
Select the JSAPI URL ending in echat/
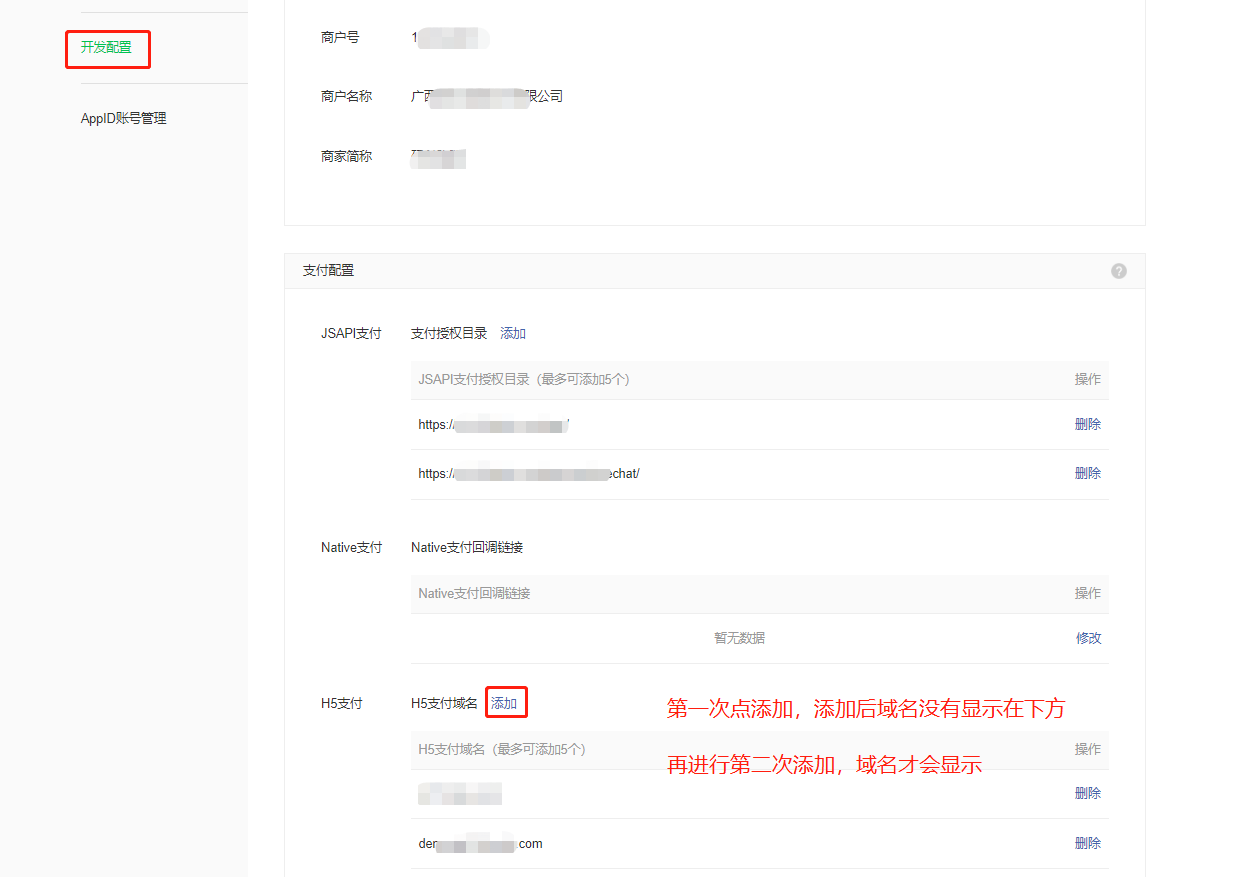click(529, 473)
